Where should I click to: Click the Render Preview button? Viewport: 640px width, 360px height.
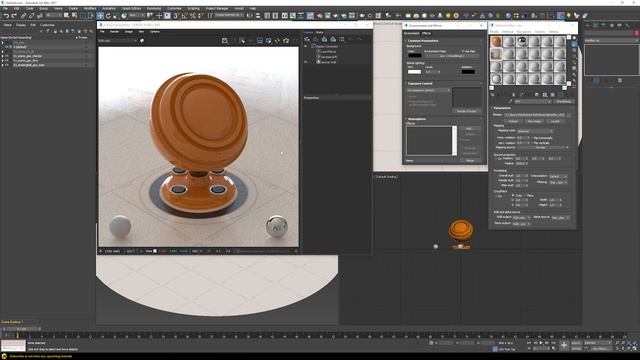coord(467,111)
